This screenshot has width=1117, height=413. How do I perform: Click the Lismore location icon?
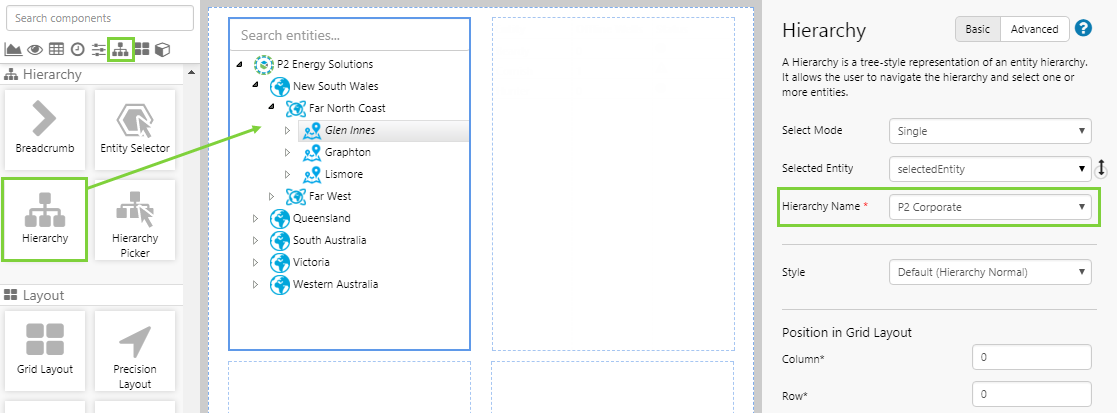coord(312,175)
